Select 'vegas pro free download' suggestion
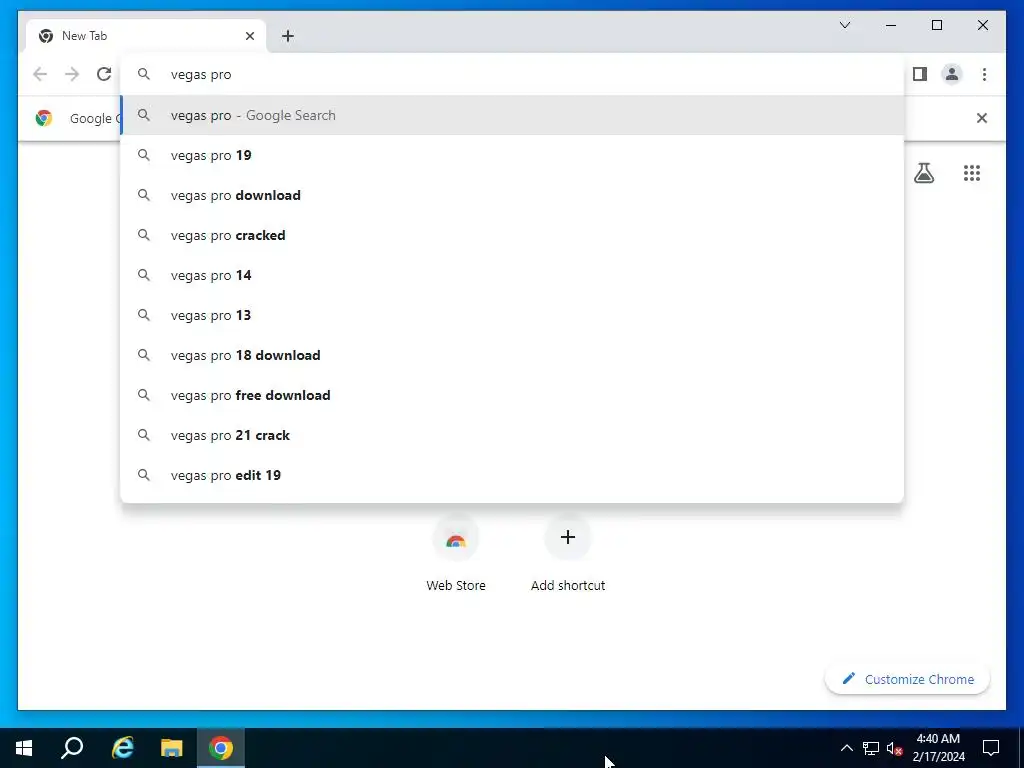 pos(512,395)
